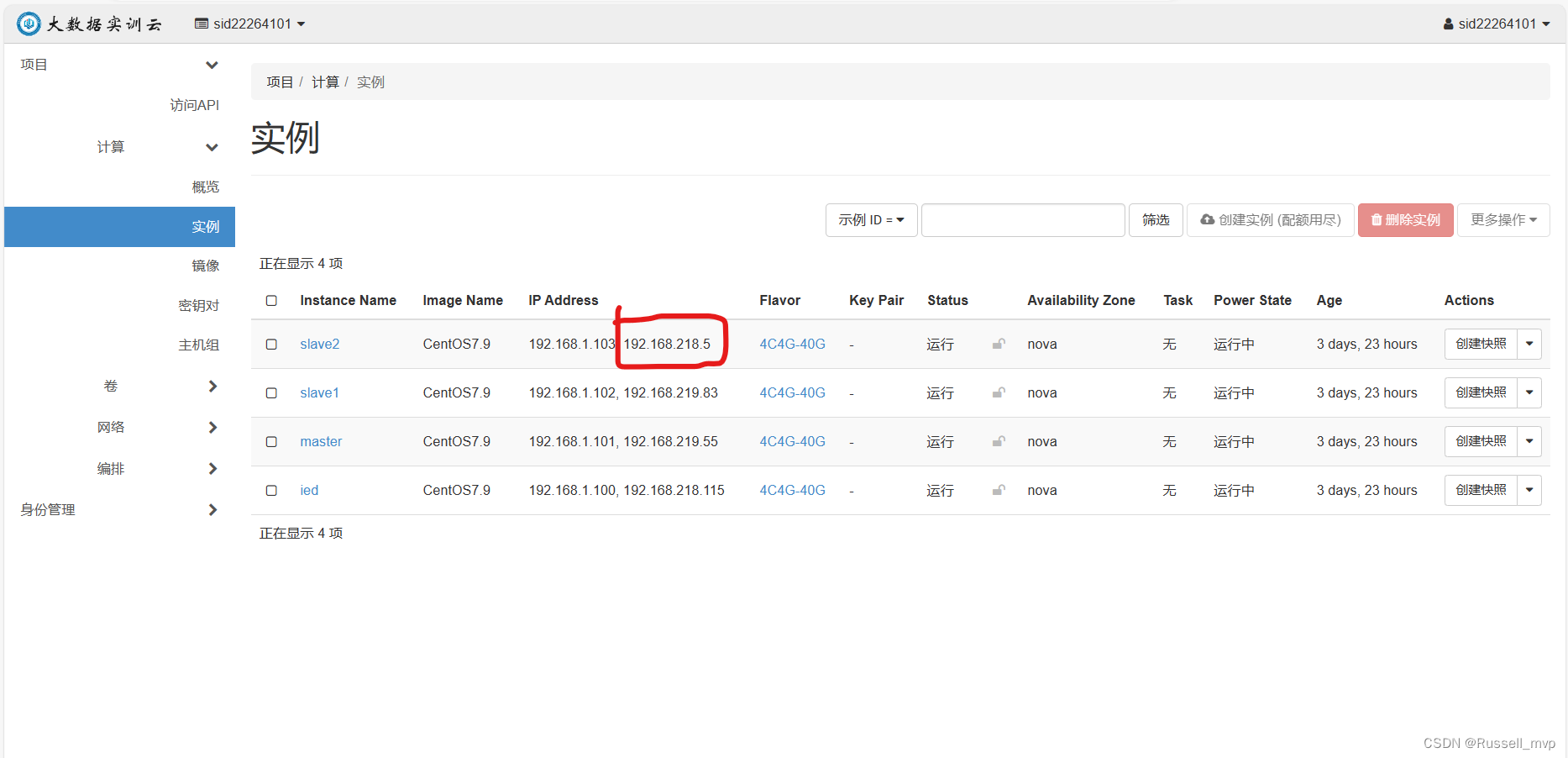Toggle the select-all instances checkbox
The height and width of the screenshot is (758, 1568).
[271, 301]
